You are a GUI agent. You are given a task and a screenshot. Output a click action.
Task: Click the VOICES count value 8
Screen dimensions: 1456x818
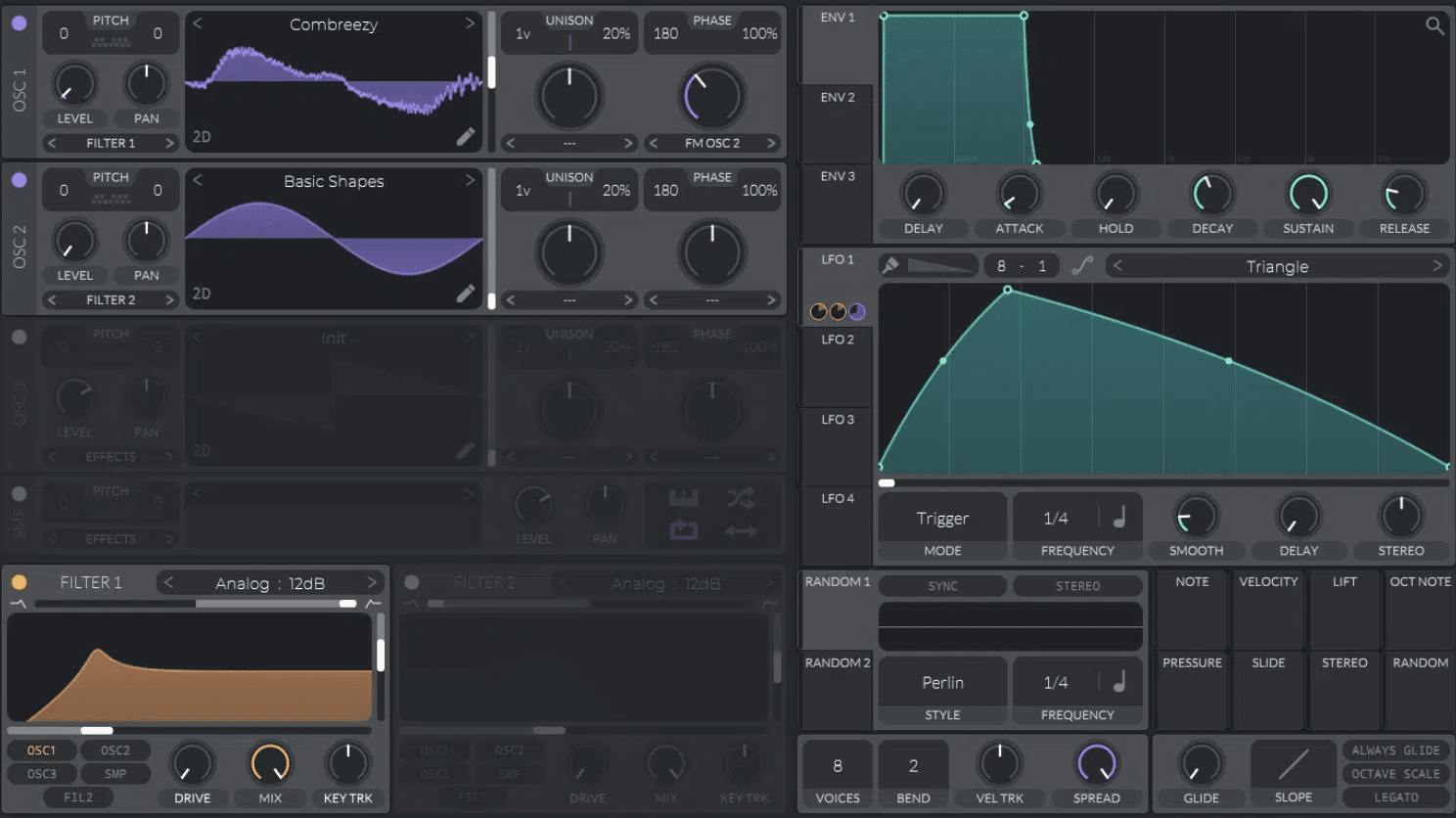point(838,765)
